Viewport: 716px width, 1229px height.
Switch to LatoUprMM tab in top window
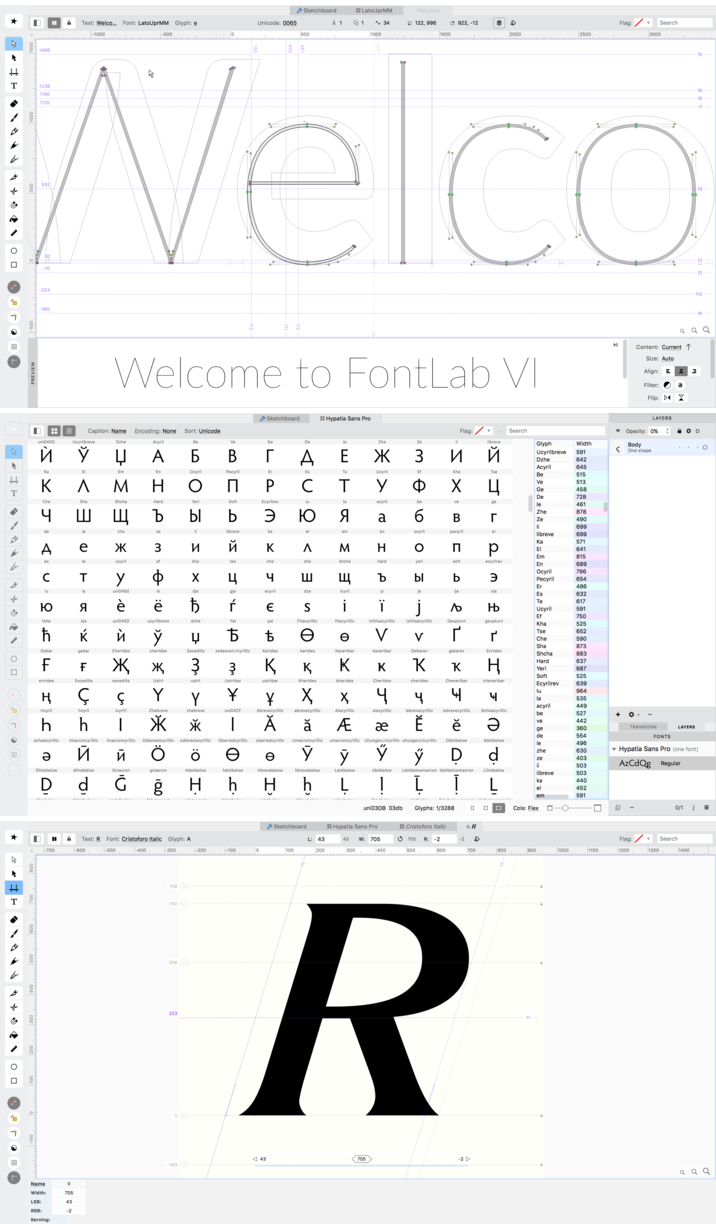pos(373,10)
